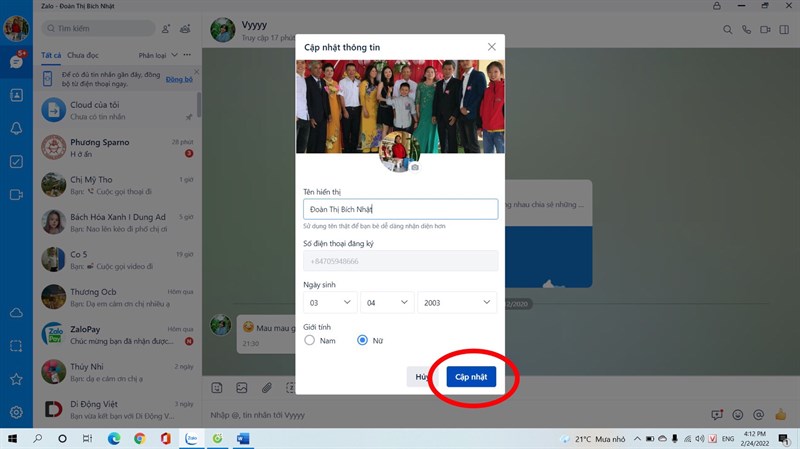
Task: Open the Di Động Việt conversation
Action: (x=118, y=409)
